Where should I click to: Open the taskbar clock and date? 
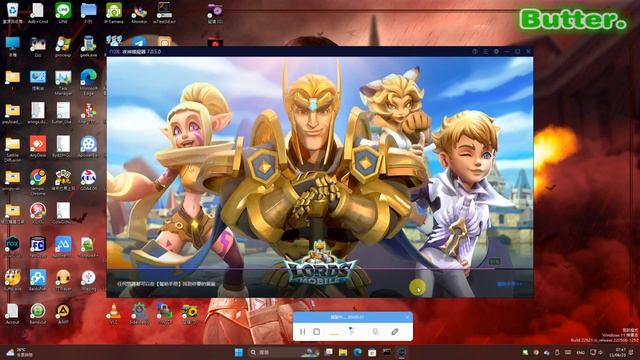coord(618,352)
